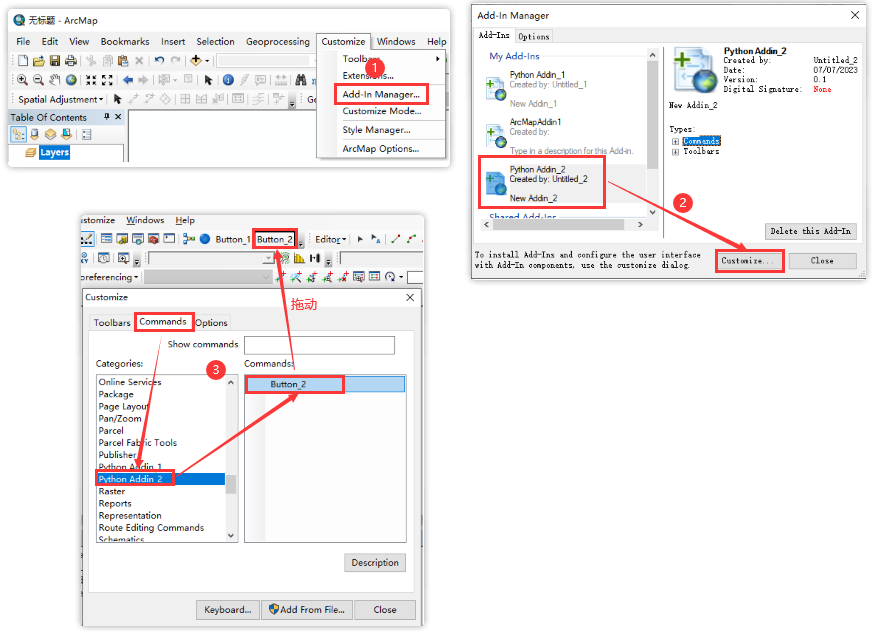The height and width of the screenshot is (631, 872).
Task: Click the Description button
Action: point(375,563)
